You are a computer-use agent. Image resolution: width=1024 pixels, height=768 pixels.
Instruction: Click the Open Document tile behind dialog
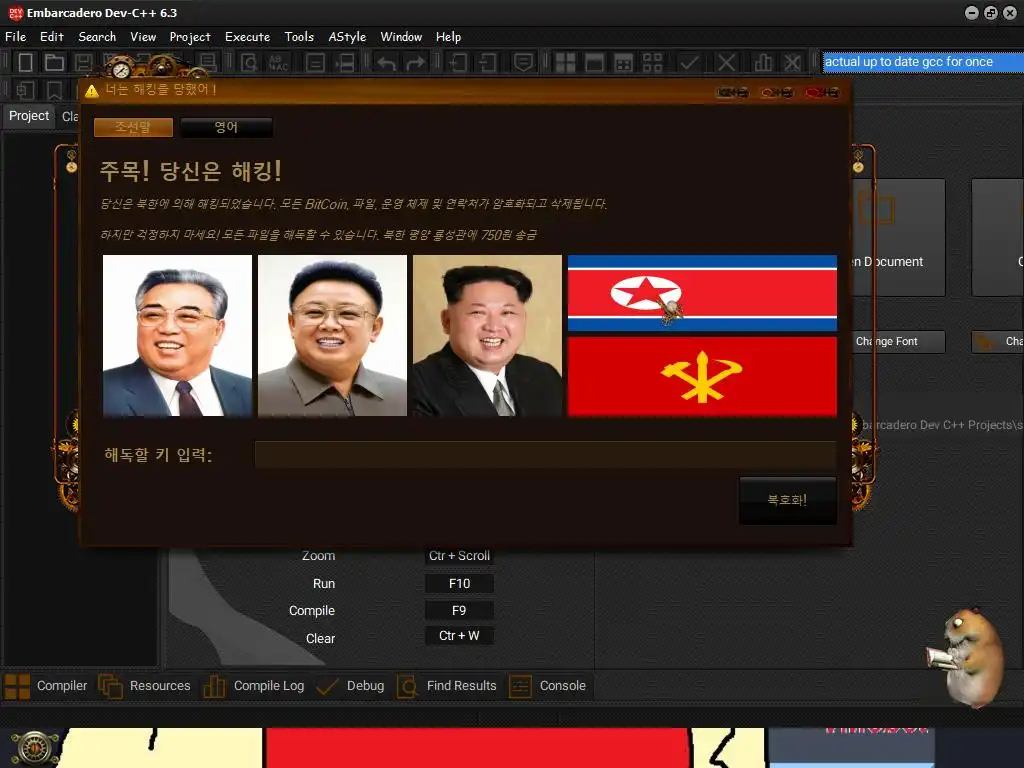pos(899,238)
